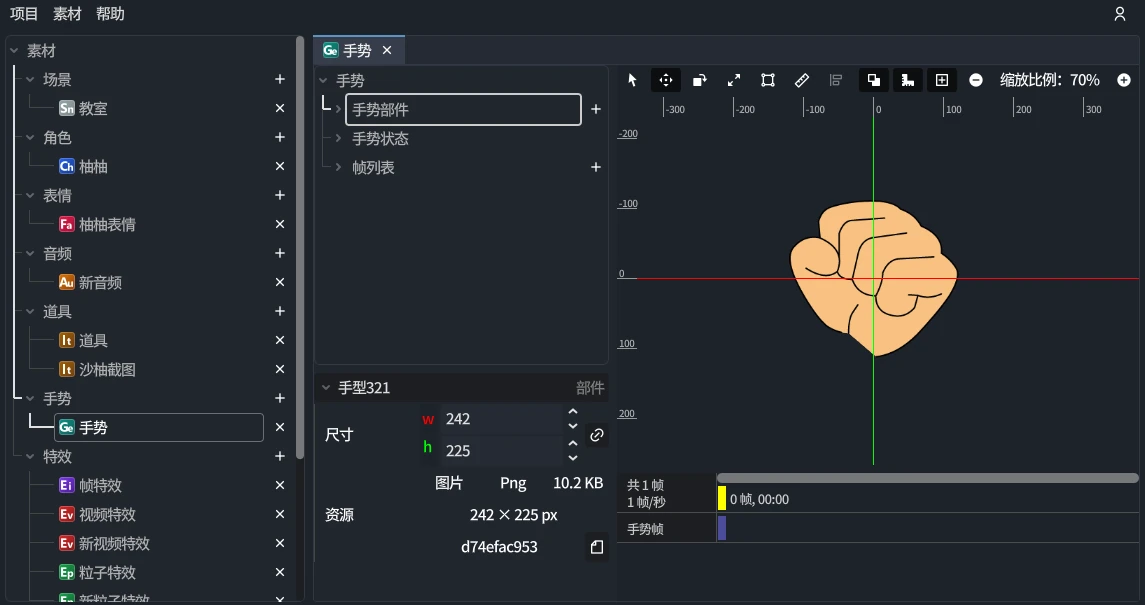Delete 视频特效 item

[x=280, y=515]
